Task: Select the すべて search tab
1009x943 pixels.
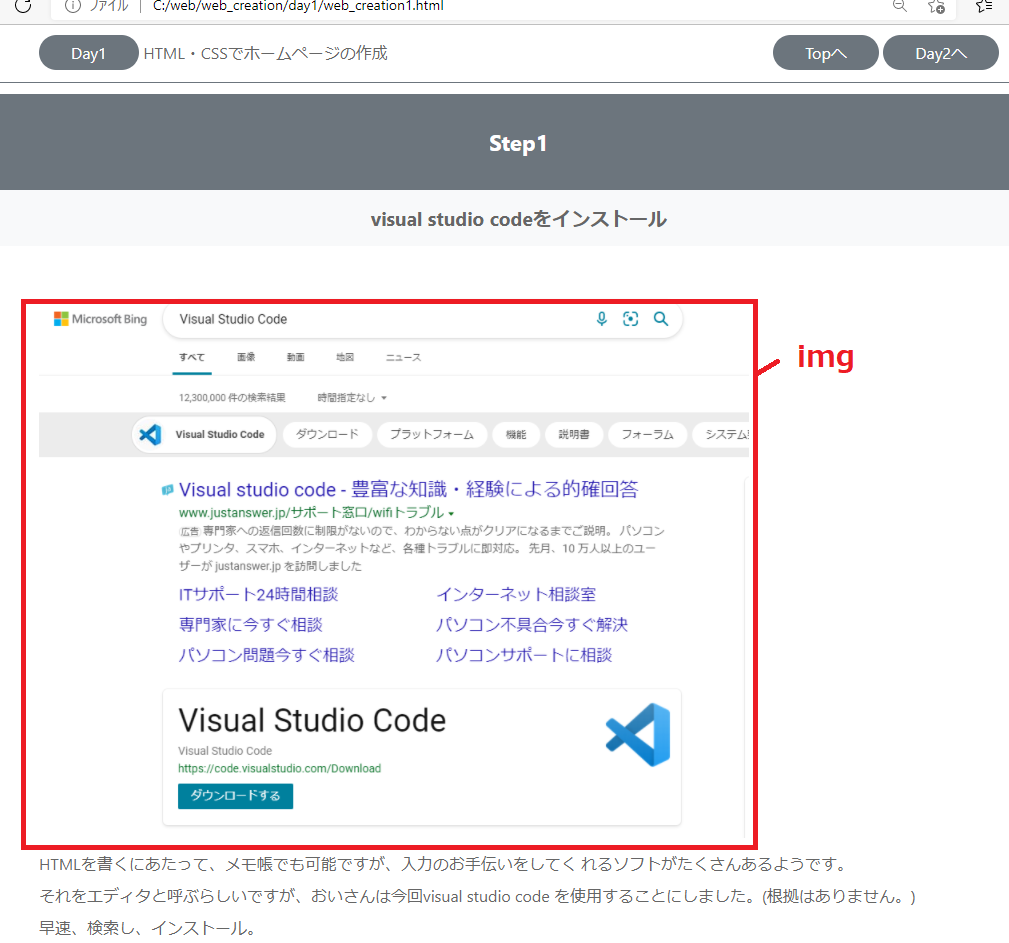Action: [x=192, y=357]
